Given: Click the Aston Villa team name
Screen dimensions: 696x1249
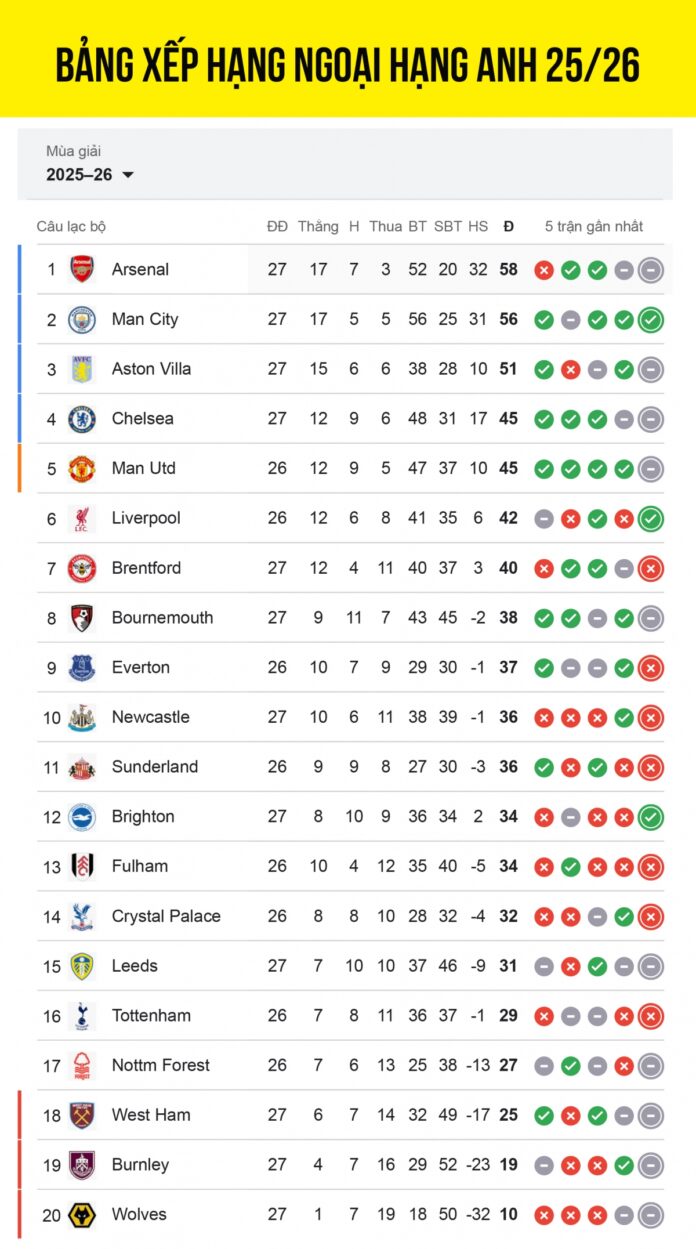Looking at the screenshot, I should pos(150,369).
